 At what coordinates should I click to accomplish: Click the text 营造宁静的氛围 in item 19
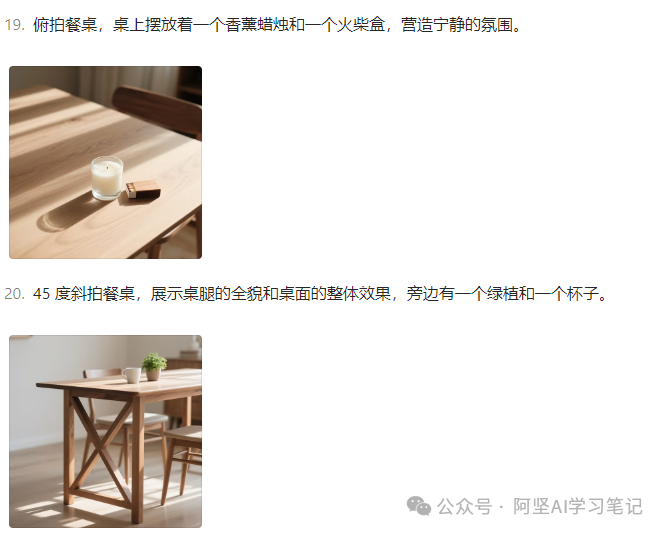click(x=457, y=25)
